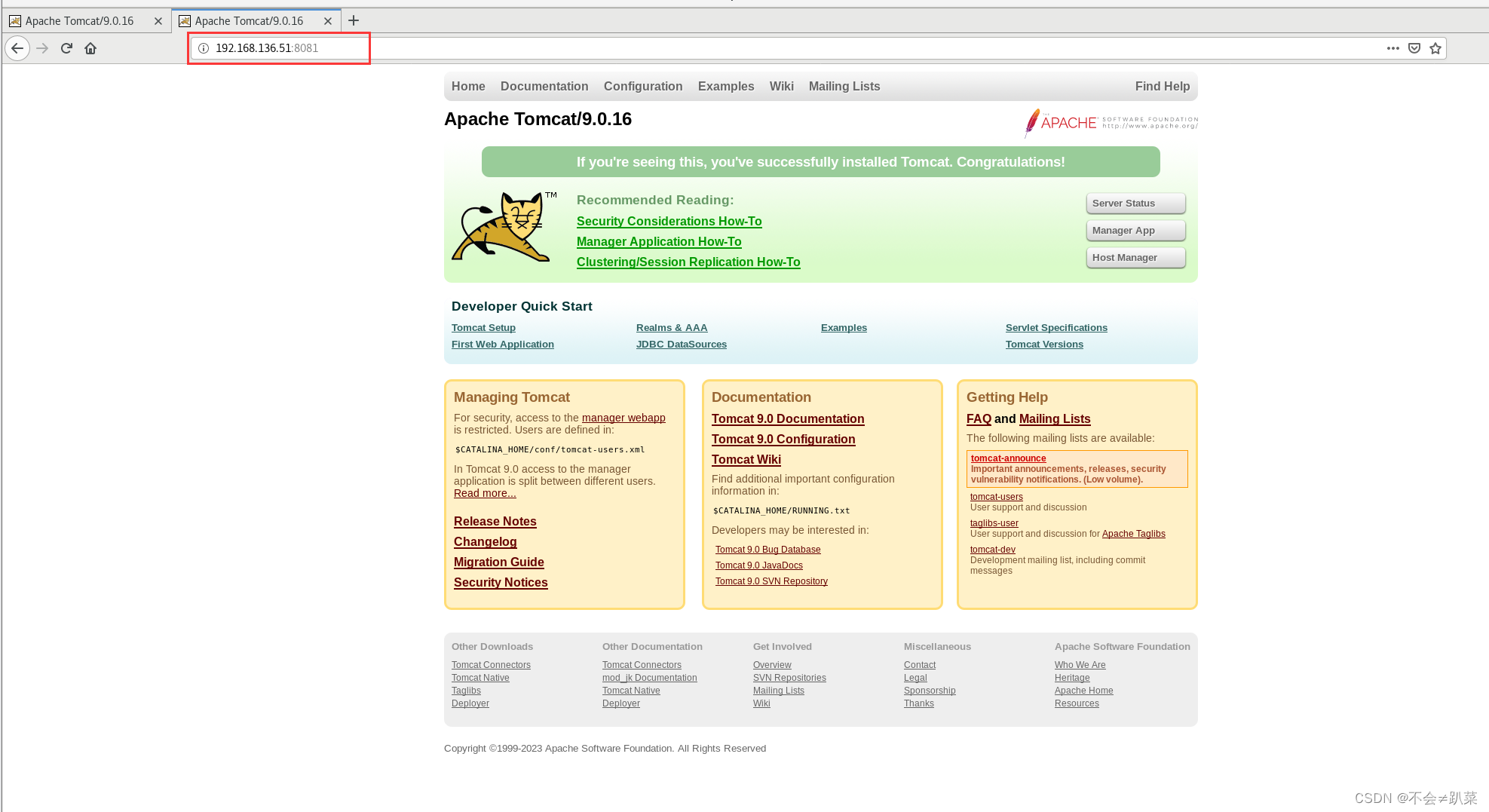
Task: Open Sponsorship link under Miscellaneous
Action: coord(930,691)
